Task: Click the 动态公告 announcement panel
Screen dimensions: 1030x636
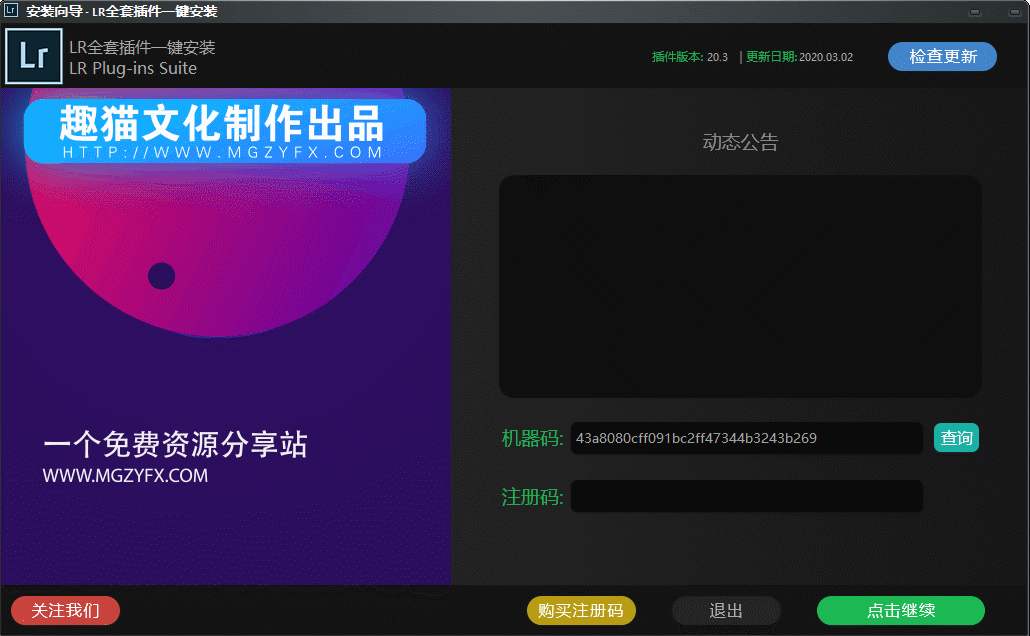Action: 740,286
